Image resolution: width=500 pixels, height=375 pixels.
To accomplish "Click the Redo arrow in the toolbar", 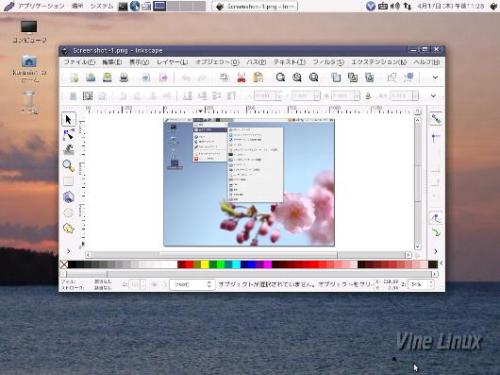I will (x=202, y=78).
